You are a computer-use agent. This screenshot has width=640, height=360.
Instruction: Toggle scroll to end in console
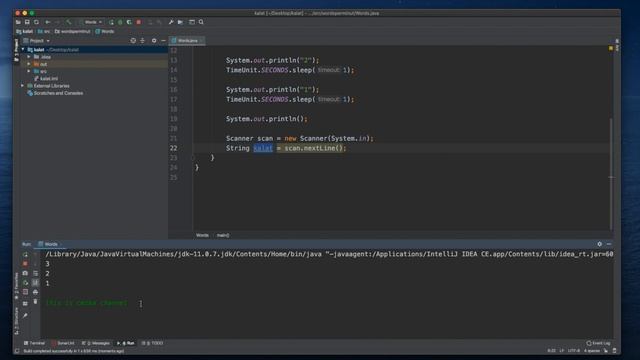tap(36, 282)
